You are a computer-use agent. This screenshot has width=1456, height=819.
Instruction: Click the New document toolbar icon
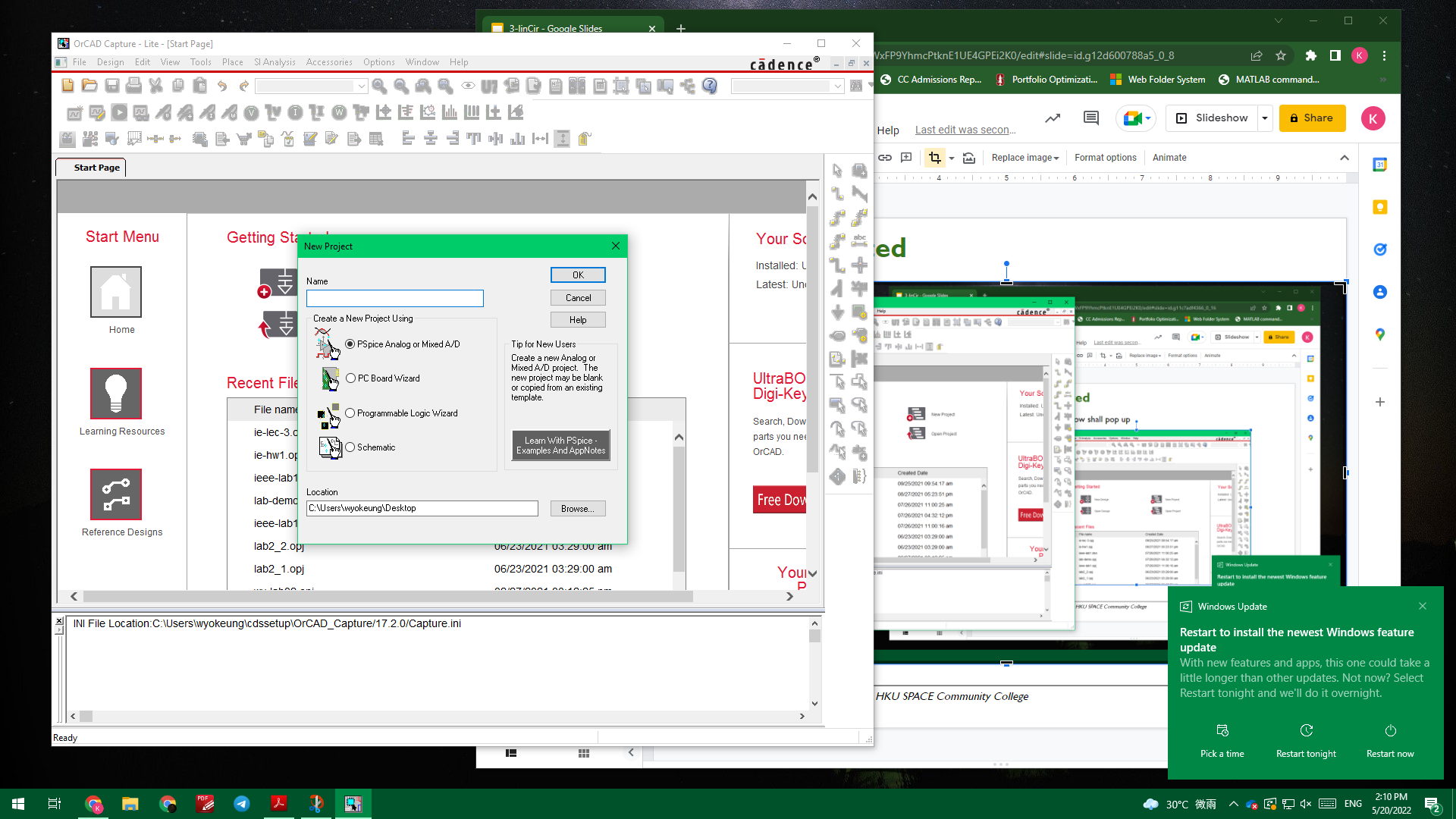[67, 86]
